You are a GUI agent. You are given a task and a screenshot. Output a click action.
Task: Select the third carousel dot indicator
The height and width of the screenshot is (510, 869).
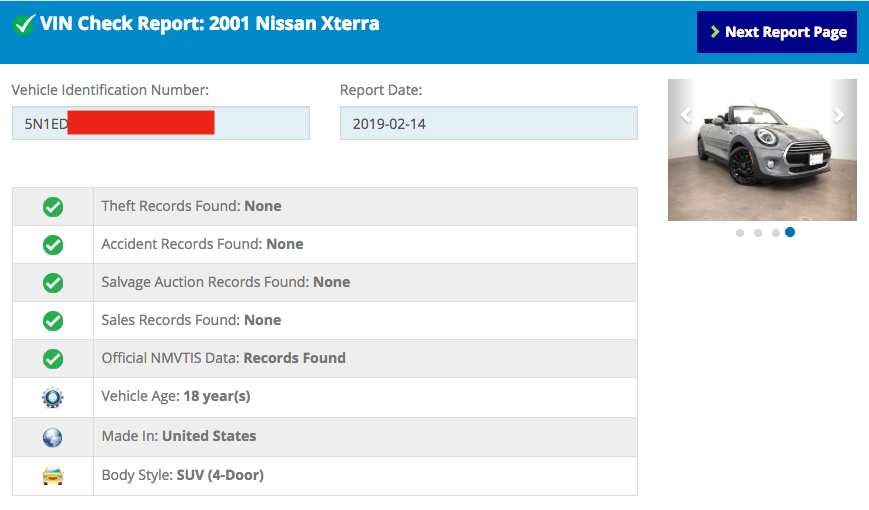[776, 233]
